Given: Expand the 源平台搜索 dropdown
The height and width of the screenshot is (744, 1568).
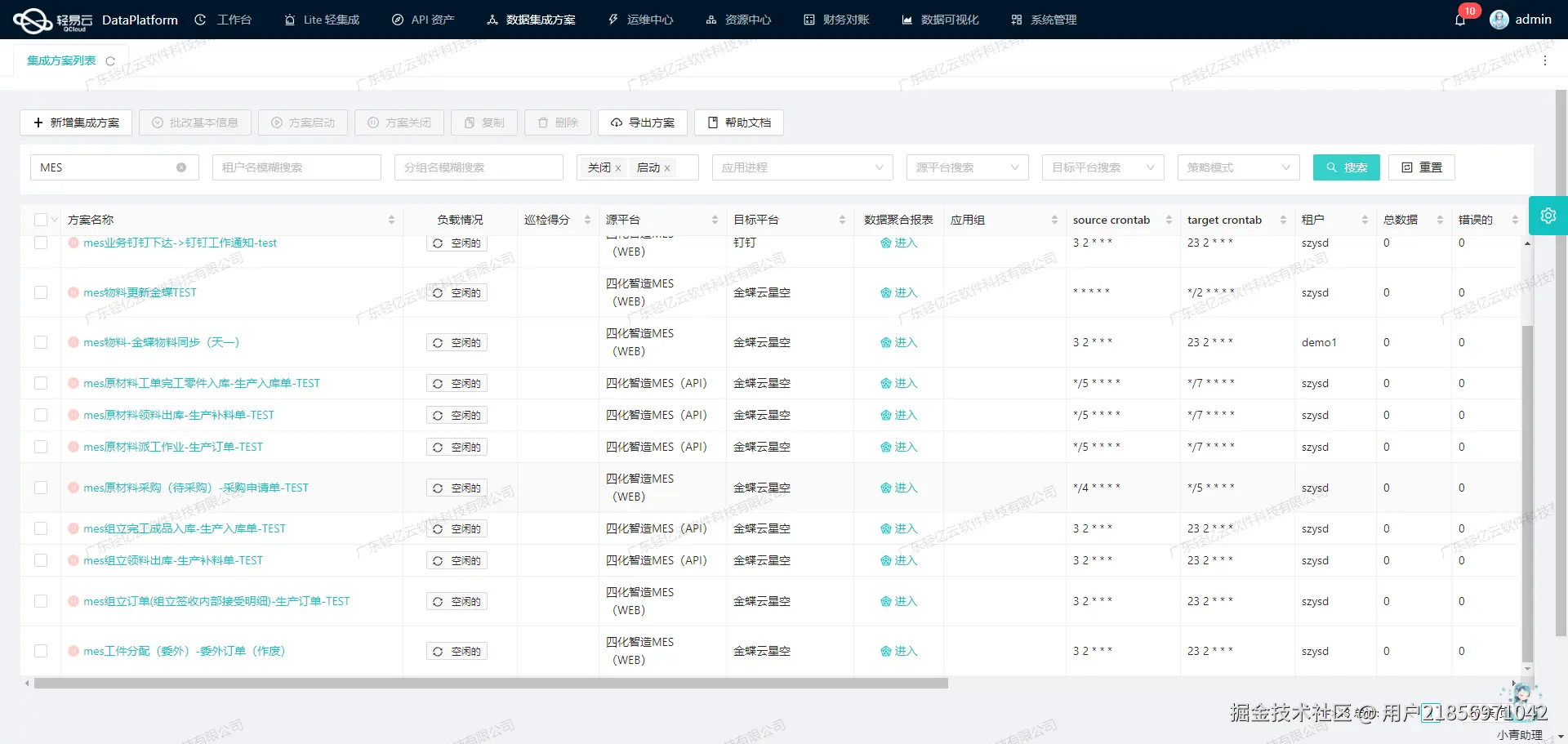Looking at the screenshot, I should (x=967, y=167).
